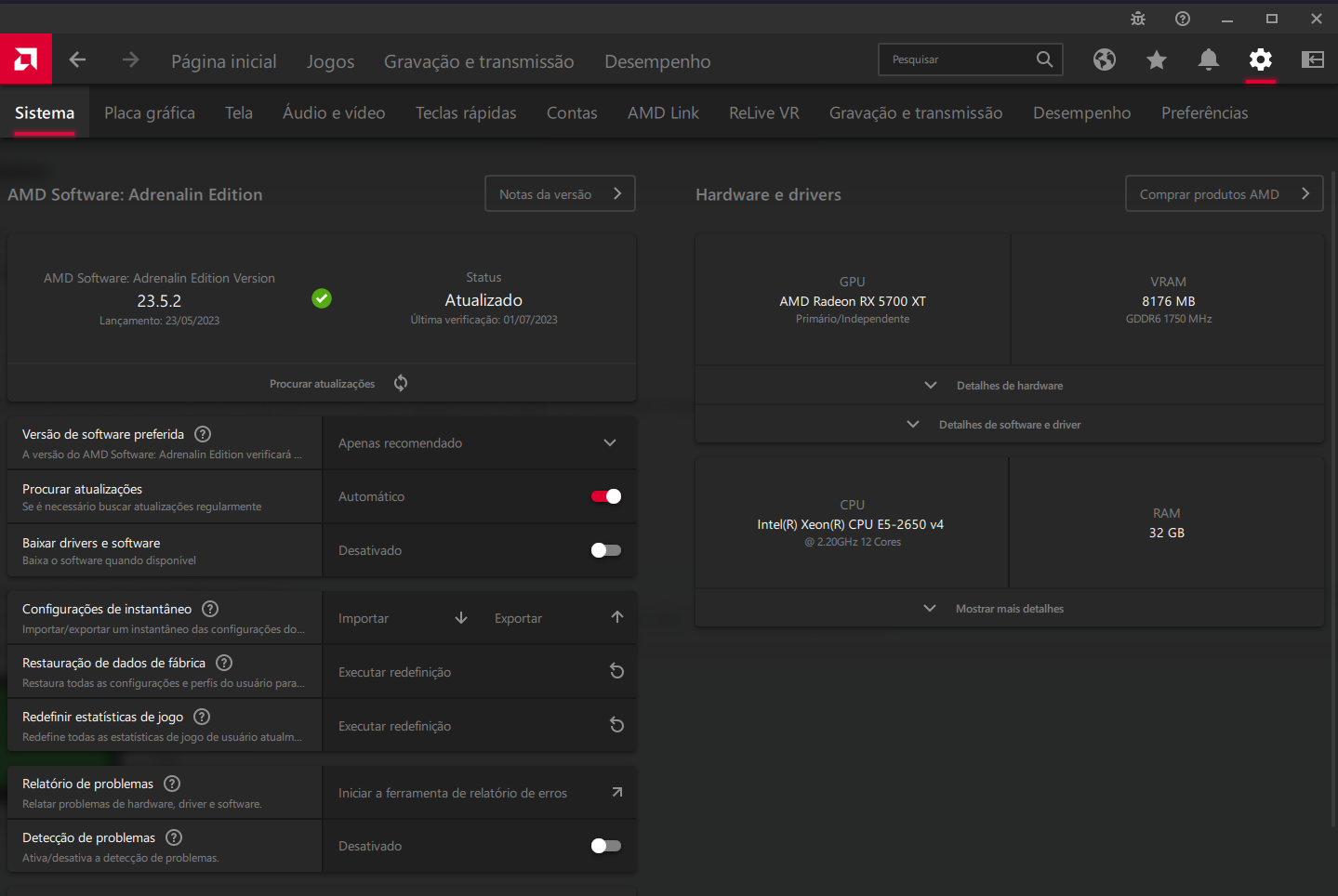Open Jogos in top navigation
Image resolution: width=1338 pixels, height=896 pixels.
[x=331, y=61]
